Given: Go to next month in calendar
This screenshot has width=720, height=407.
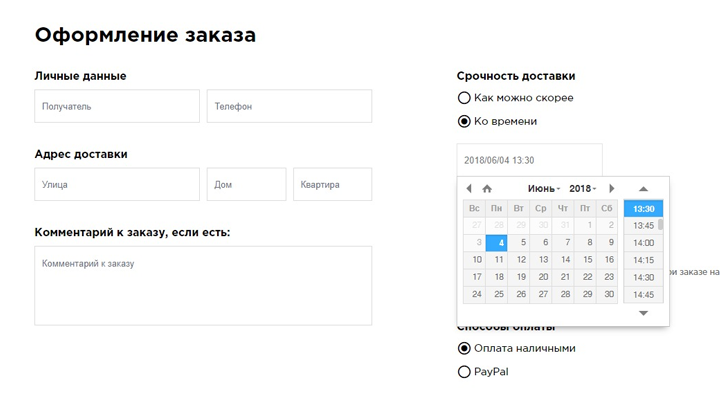Looking at the screenshot, I should (611, 188).
